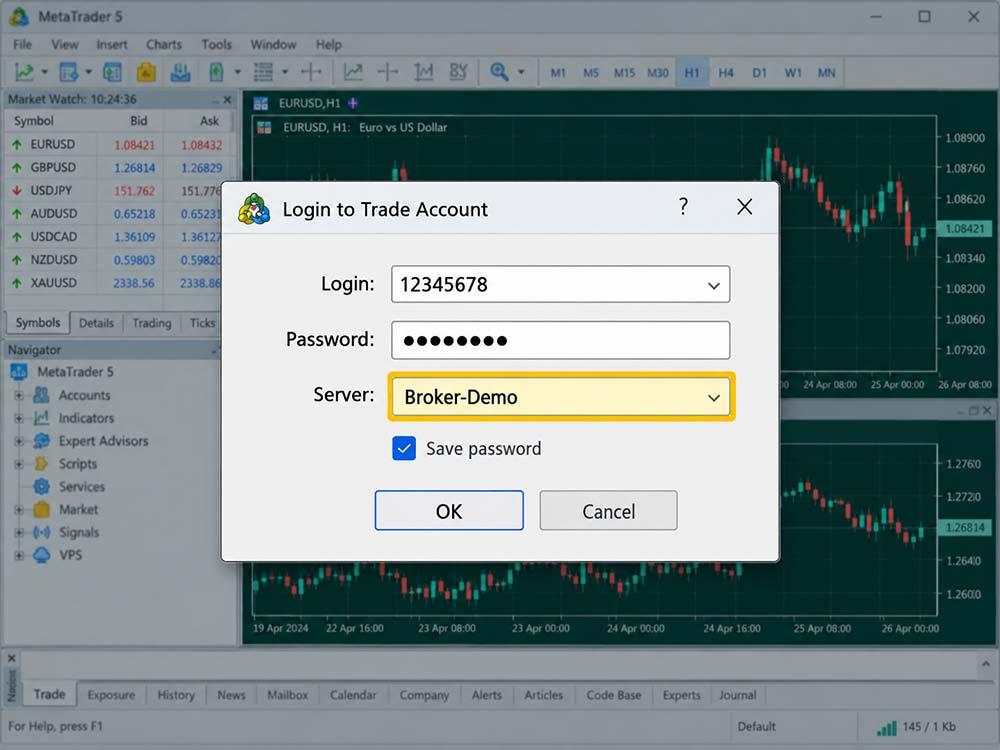The image size is (1000, 750).
Task: Click the connection signal bars in status bar
Action: tap(886, 728)
